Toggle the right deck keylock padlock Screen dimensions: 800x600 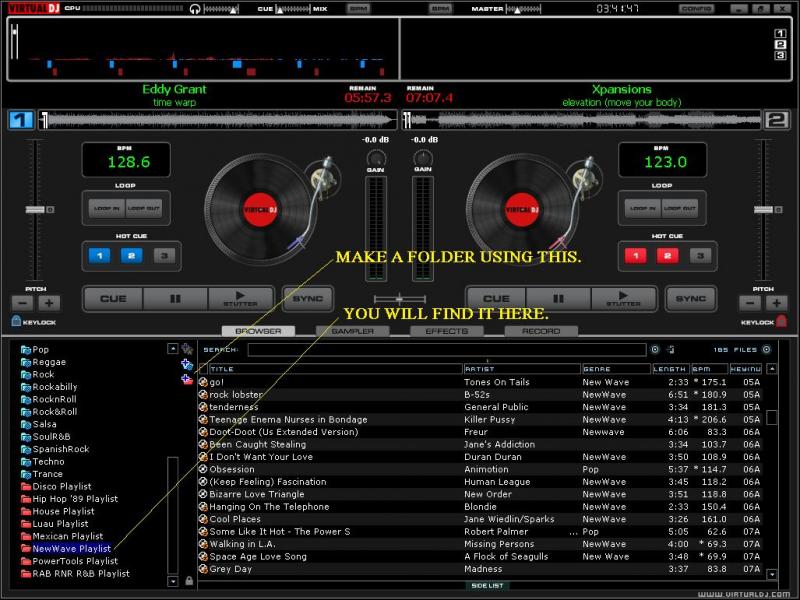tap(781, 322)
